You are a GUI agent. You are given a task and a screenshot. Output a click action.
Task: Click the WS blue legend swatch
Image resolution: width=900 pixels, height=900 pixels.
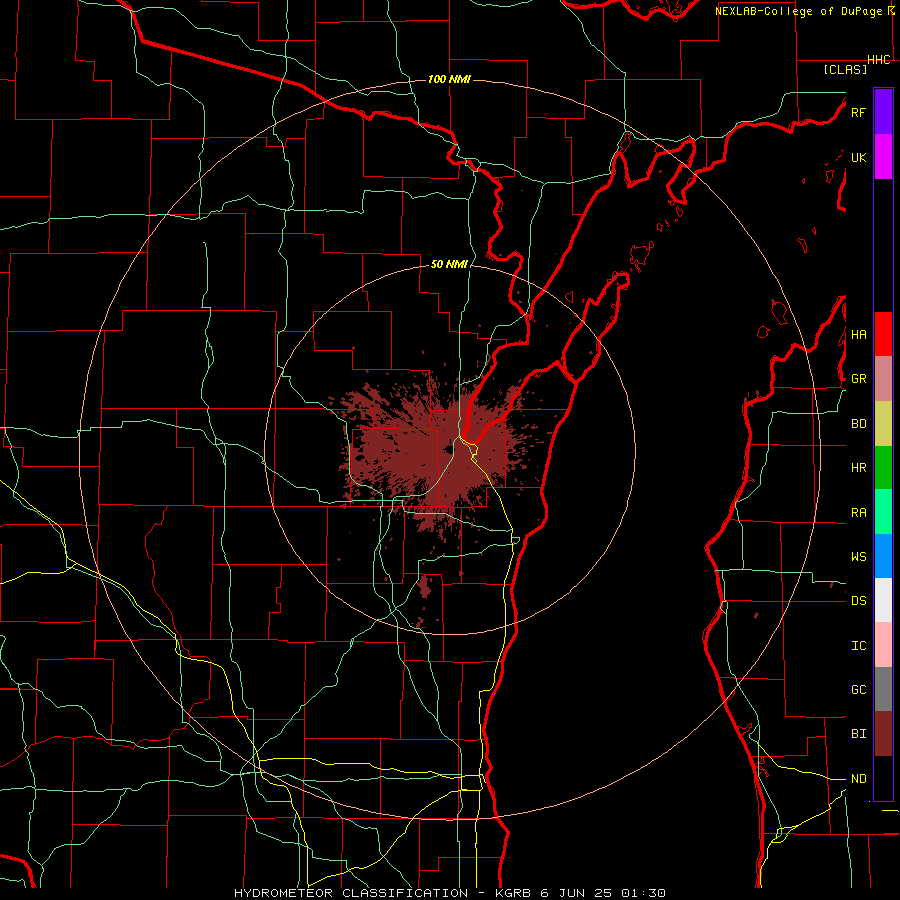click(x=883, y=556)
